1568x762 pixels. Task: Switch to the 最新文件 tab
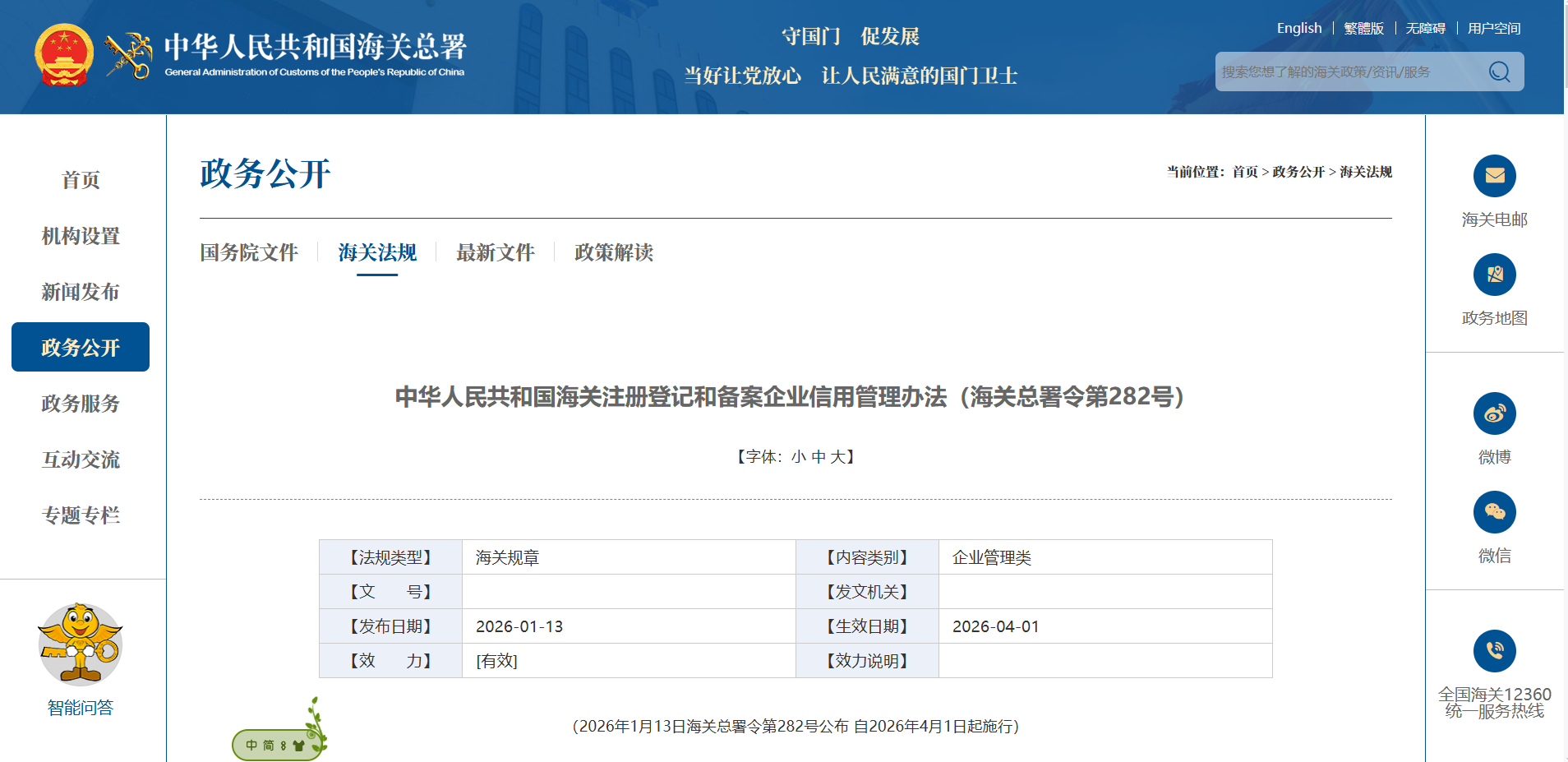(x=495, y=252)
